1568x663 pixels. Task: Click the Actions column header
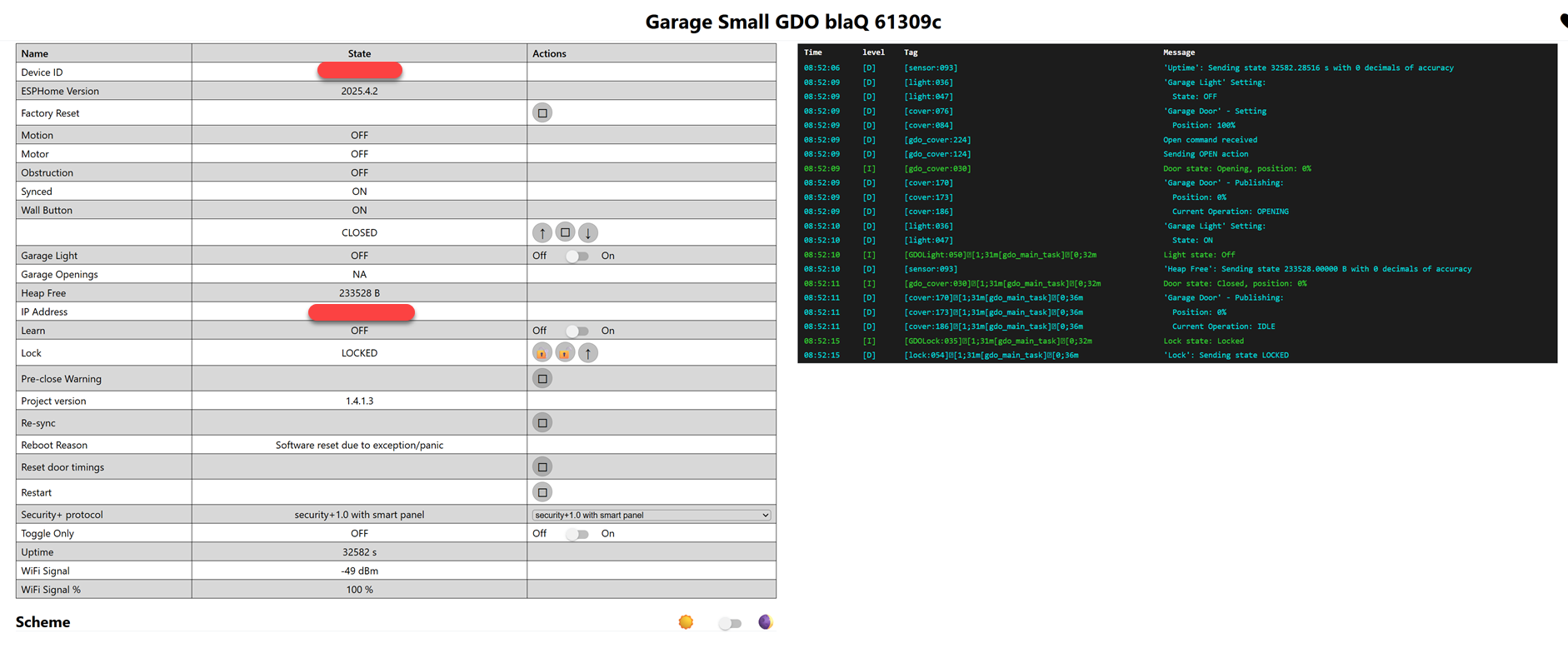click(x=549, y=53)
